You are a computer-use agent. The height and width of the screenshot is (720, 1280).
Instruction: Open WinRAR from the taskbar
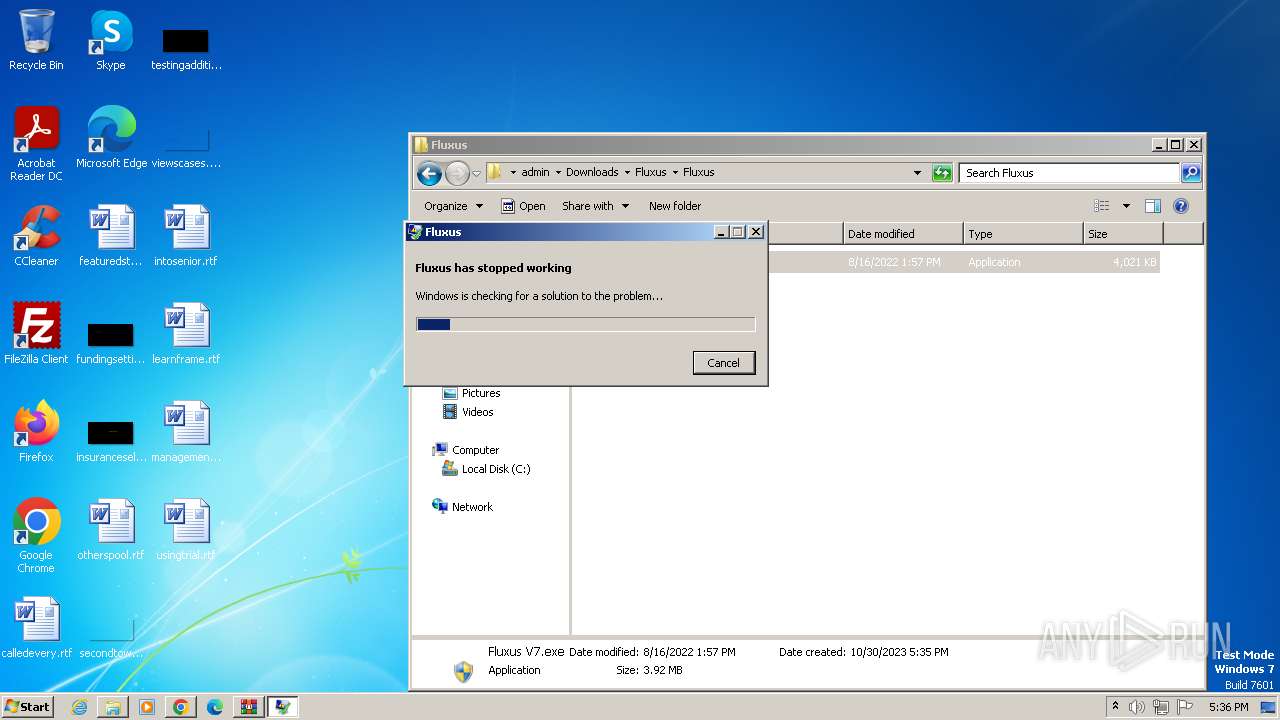pyautogui.click(x=249, y=707)
